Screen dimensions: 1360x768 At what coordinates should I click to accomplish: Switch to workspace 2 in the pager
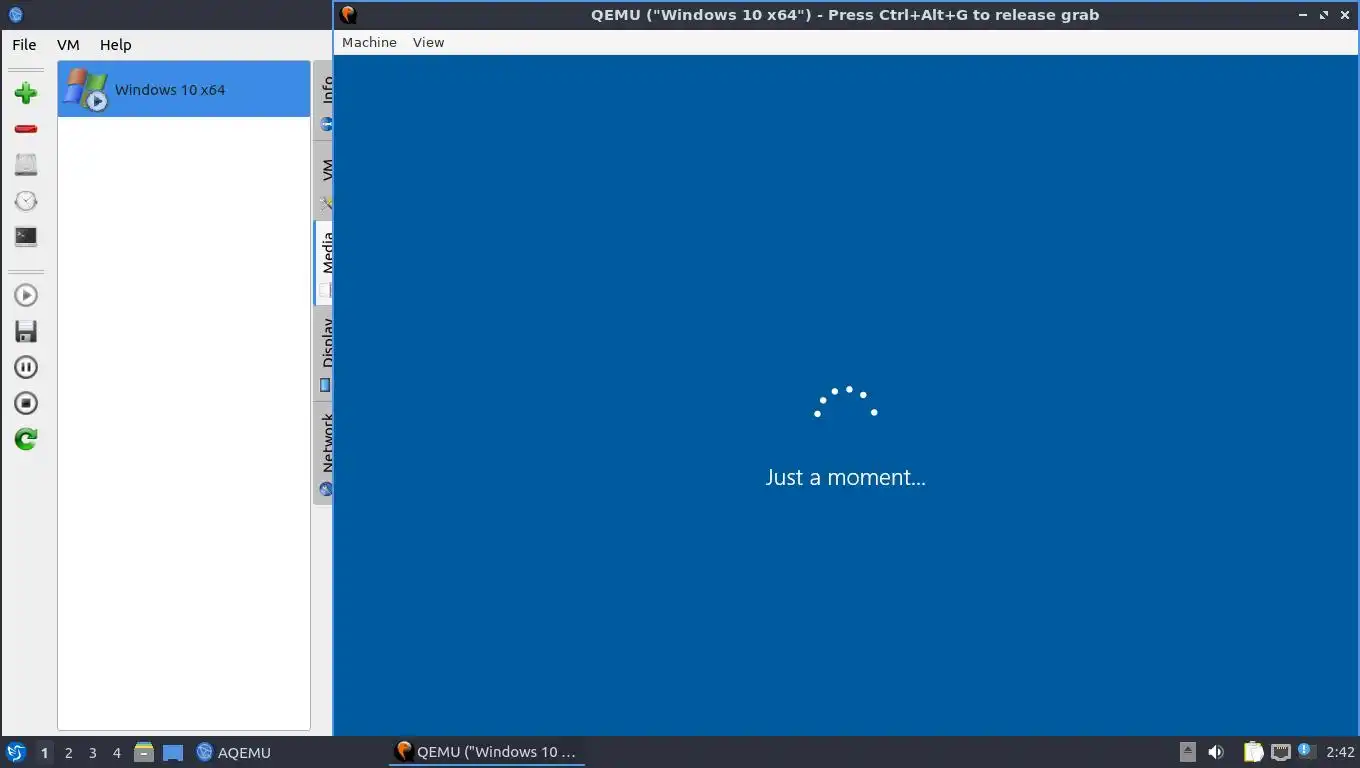tap(68, 753)
